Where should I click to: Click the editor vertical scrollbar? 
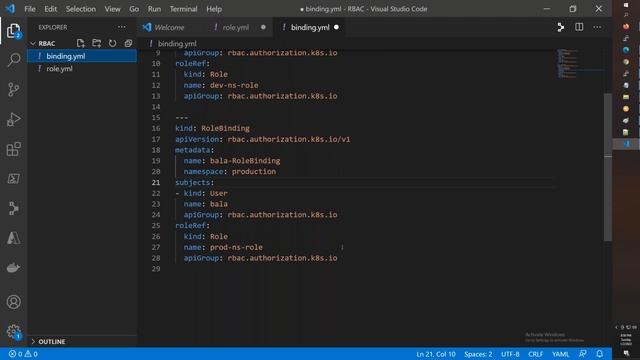pos(608,167)
